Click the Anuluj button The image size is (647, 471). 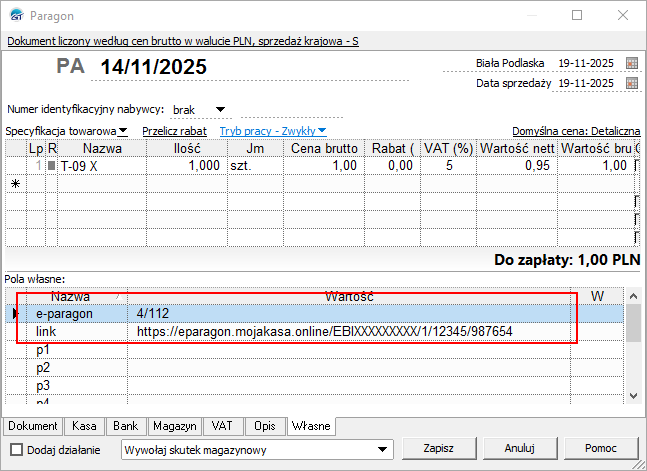pyautogui.click(x=520, y=449)
